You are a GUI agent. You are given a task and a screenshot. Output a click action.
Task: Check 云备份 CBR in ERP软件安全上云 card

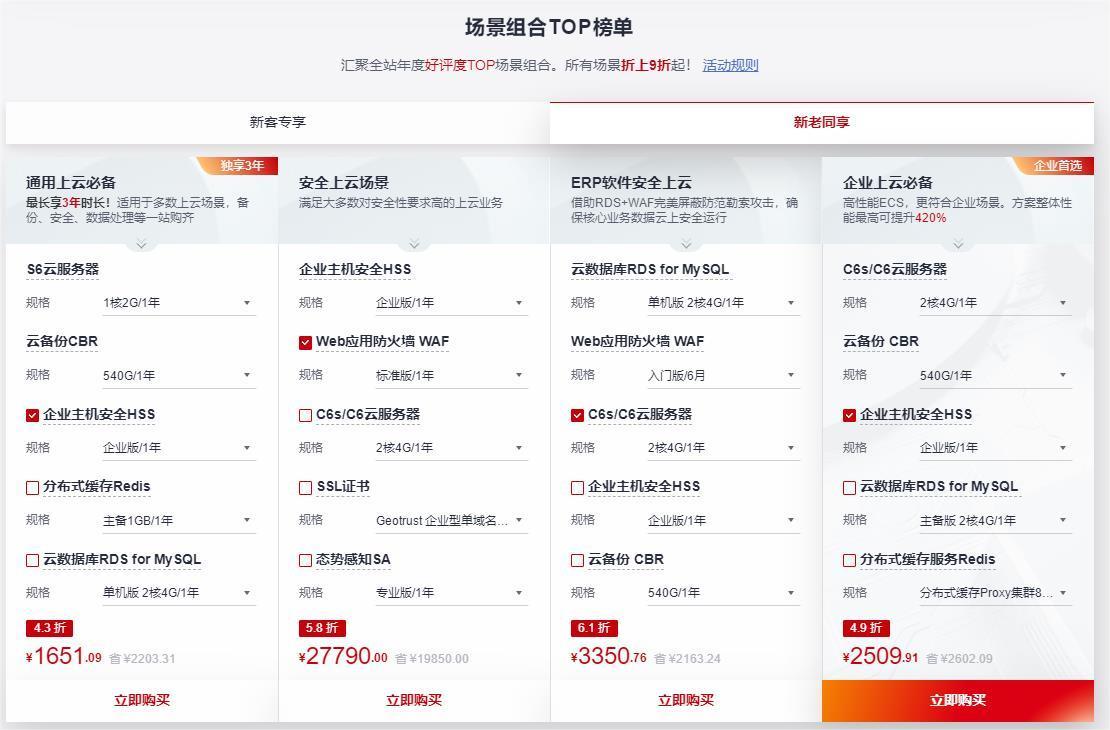pyautogui.click(x=577, y=561)
